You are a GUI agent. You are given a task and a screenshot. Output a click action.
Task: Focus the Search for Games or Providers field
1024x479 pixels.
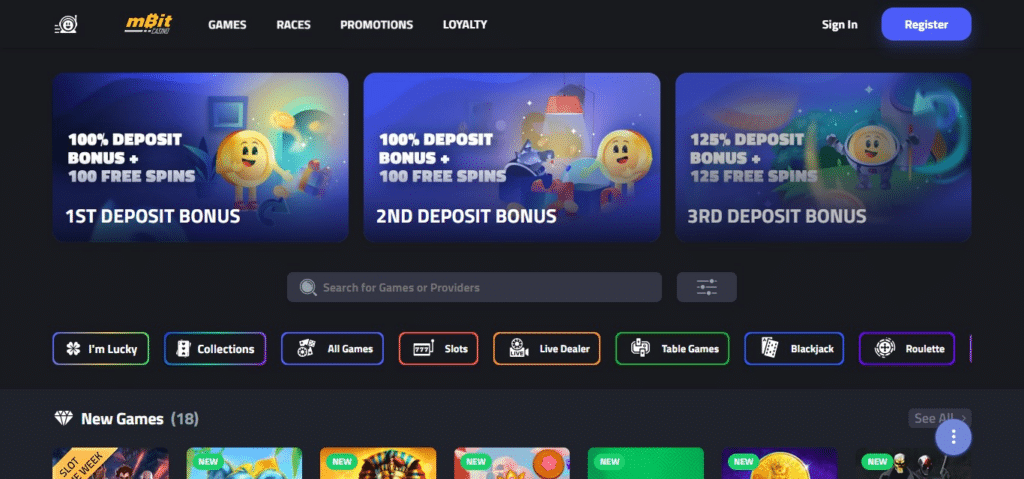click(474, 288)
